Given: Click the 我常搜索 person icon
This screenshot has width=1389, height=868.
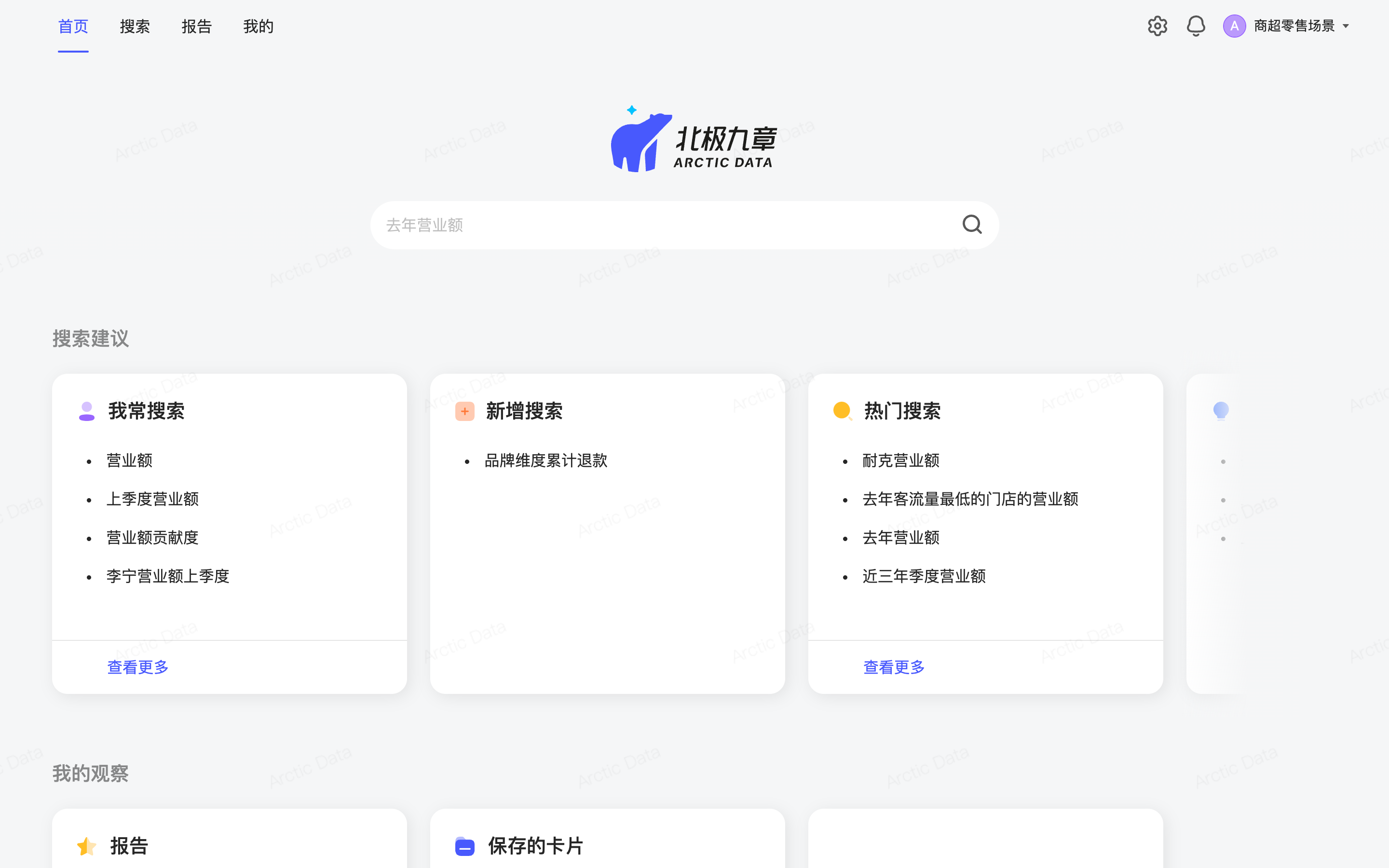Looking at the screenshot, I should click(x=87, y=411).
